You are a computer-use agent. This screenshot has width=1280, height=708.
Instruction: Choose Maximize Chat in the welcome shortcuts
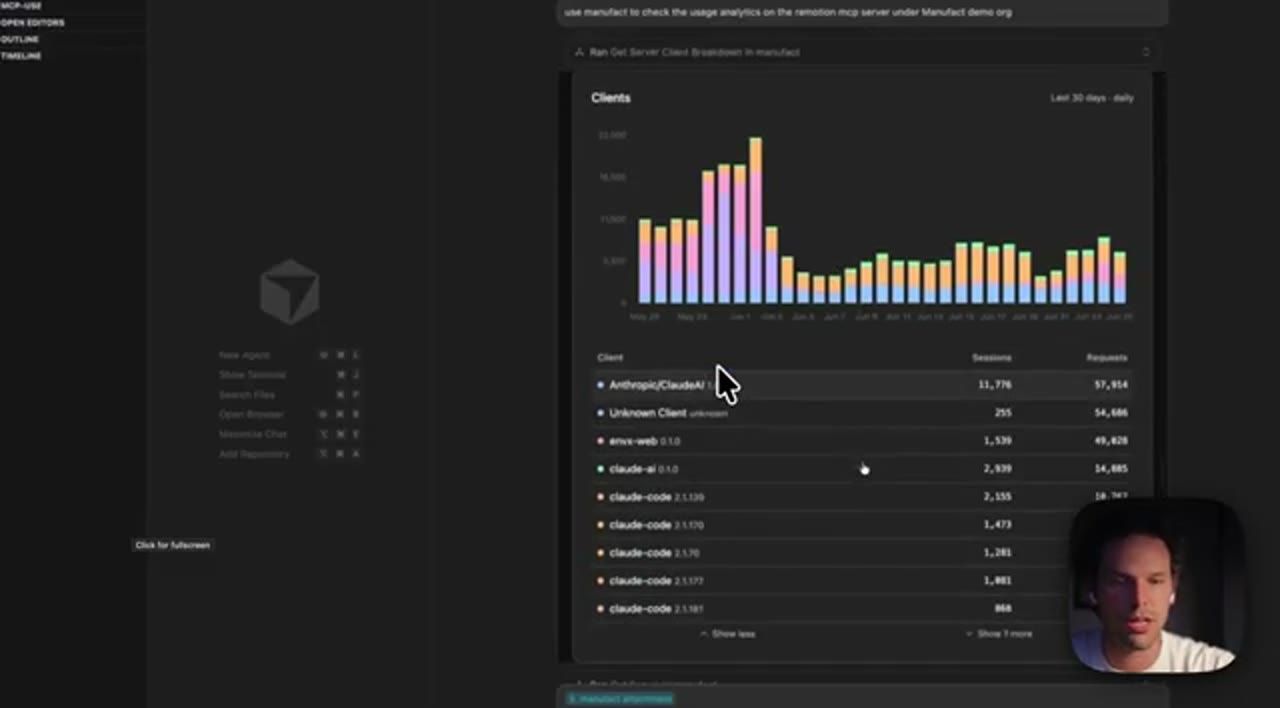pos(253,434)
